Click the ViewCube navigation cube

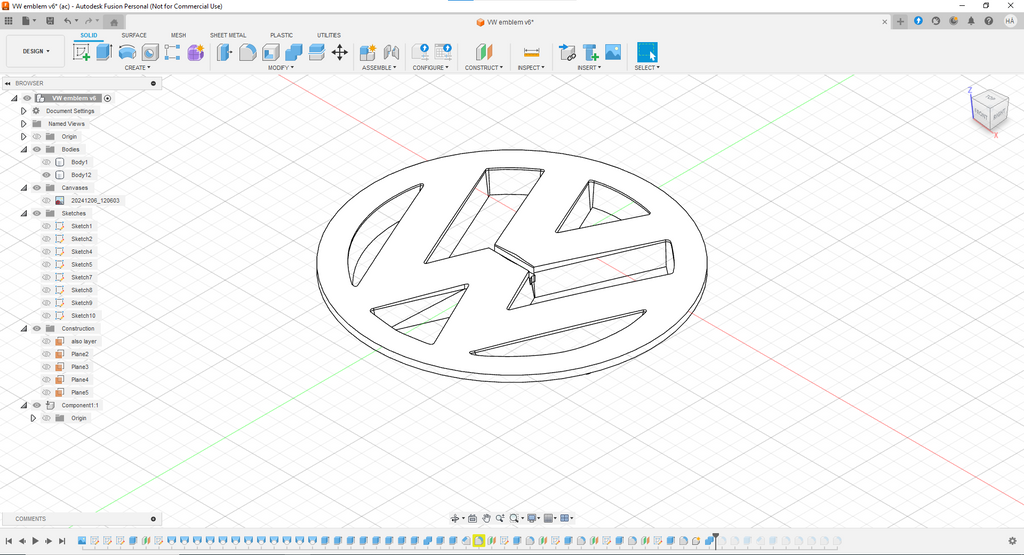[990, 112]
